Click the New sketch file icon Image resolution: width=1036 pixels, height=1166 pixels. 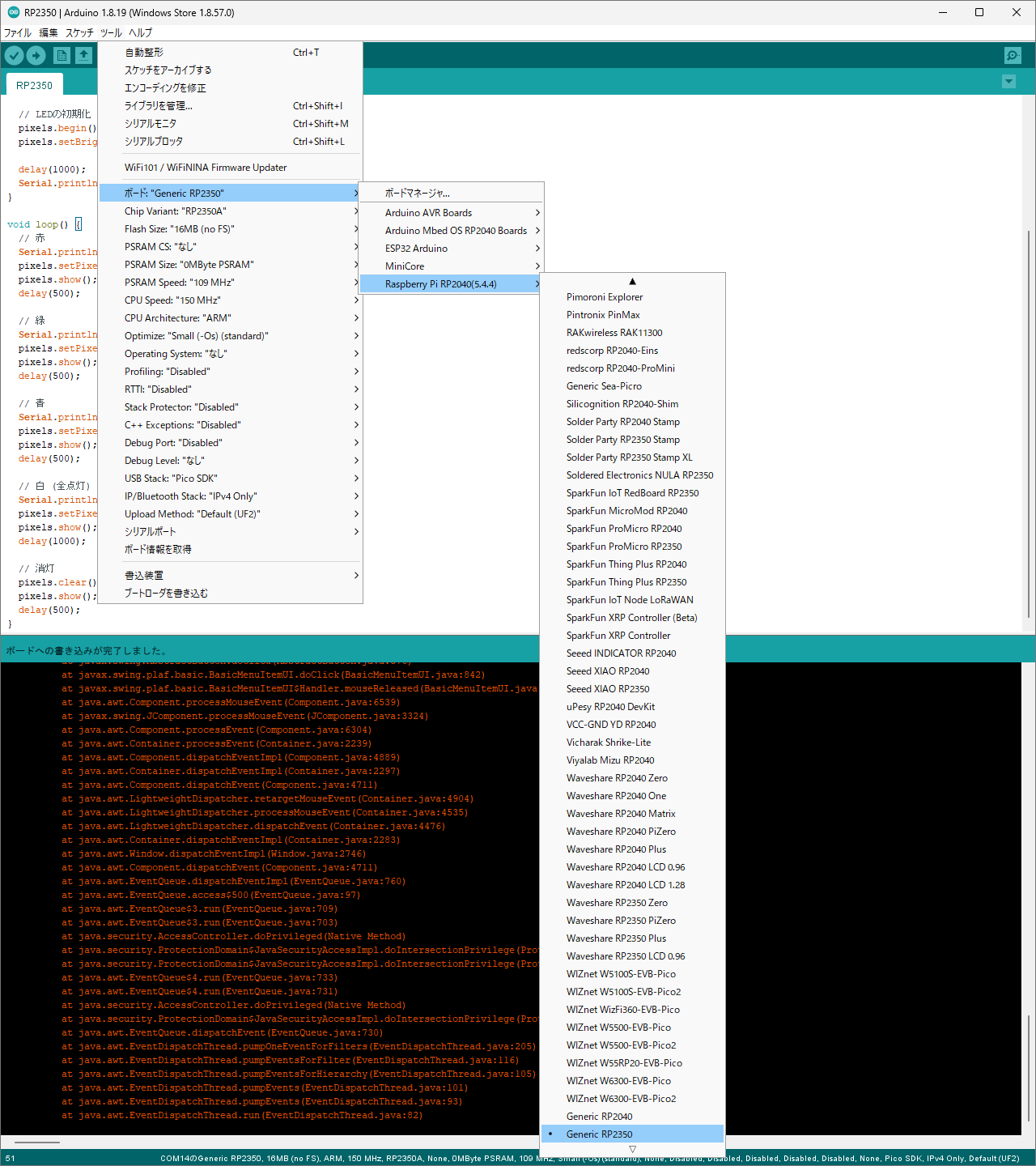(62, 55)
